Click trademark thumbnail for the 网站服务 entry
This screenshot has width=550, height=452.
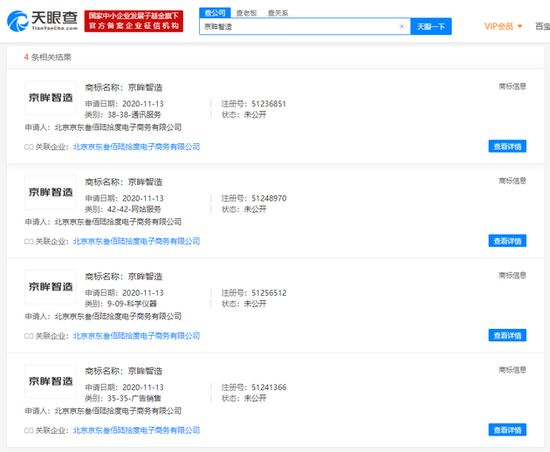(x=51, y=193)
